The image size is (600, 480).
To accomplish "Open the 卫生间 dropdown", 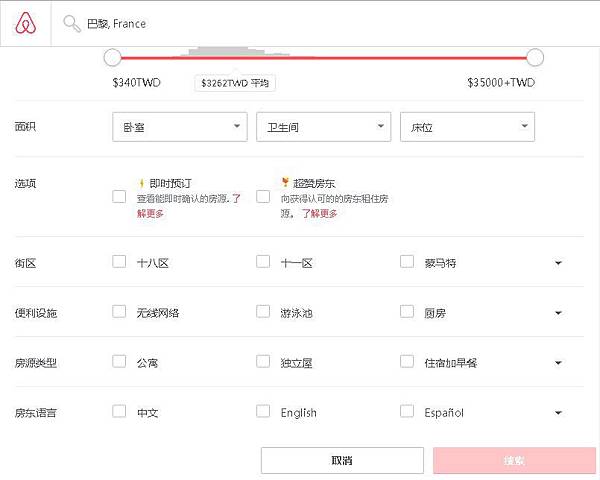I will point(323,127).
